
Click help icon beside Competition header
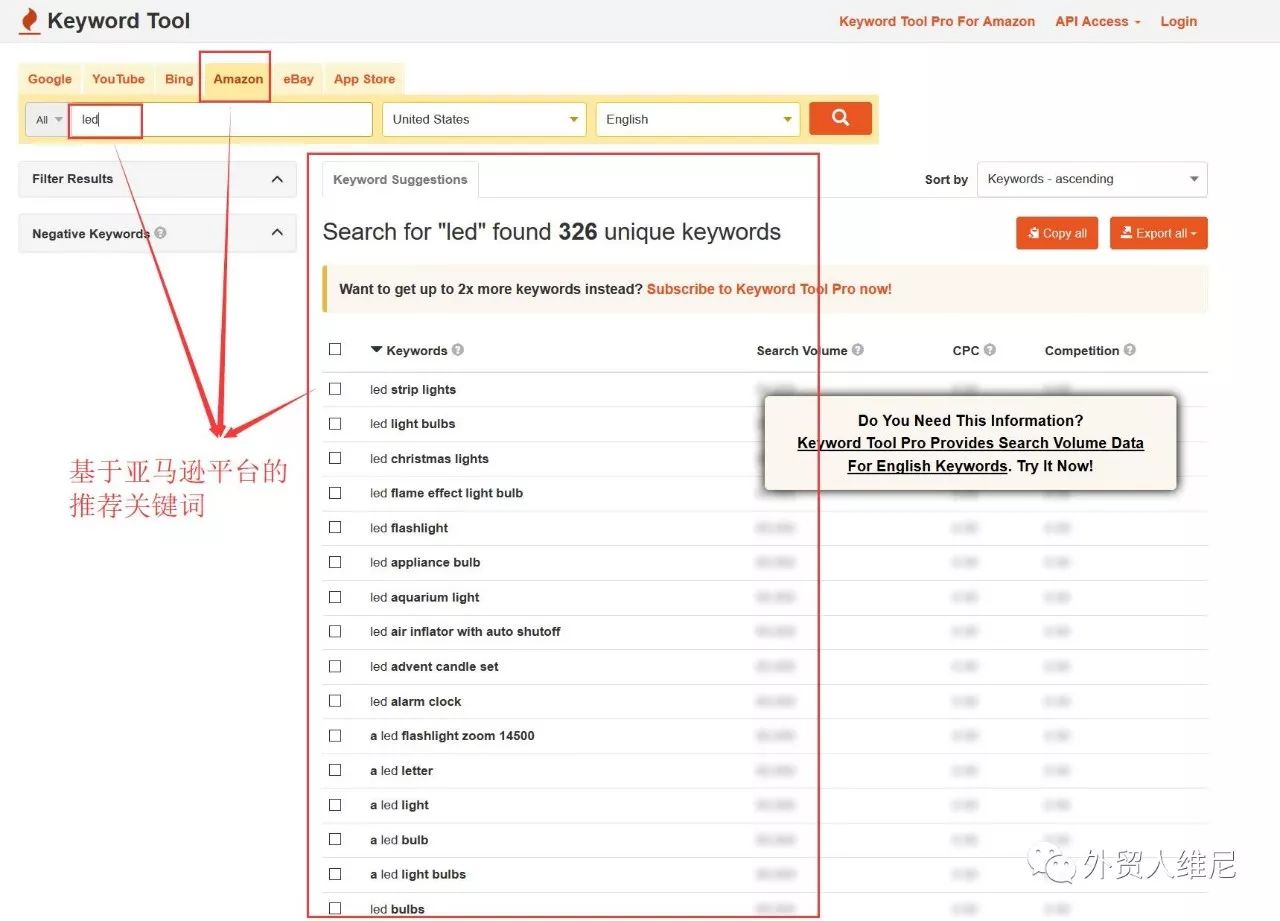coord(1130,350)
